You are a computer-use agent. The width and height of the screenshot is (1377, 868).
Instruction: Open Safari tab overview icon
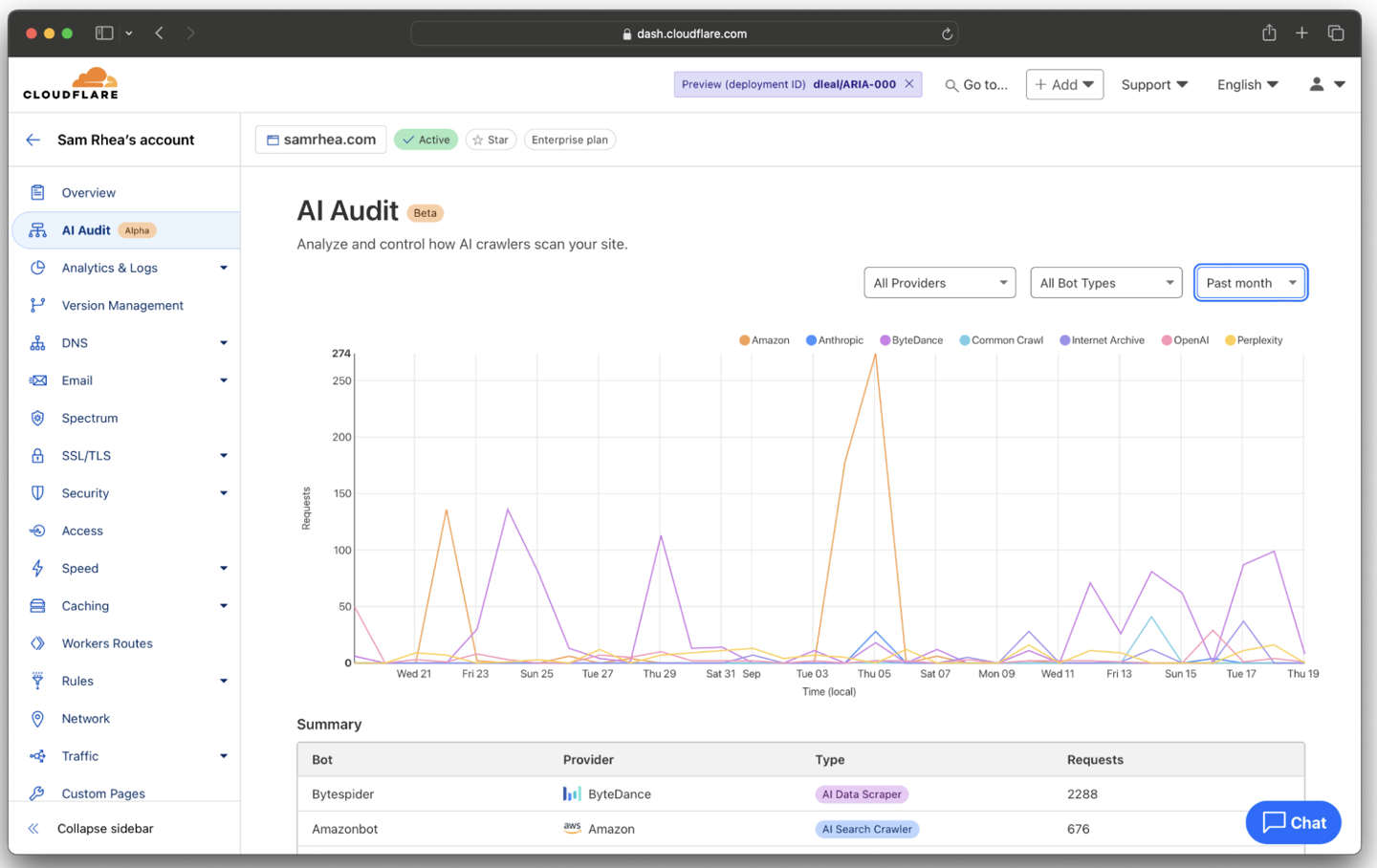pos(1336,33)
